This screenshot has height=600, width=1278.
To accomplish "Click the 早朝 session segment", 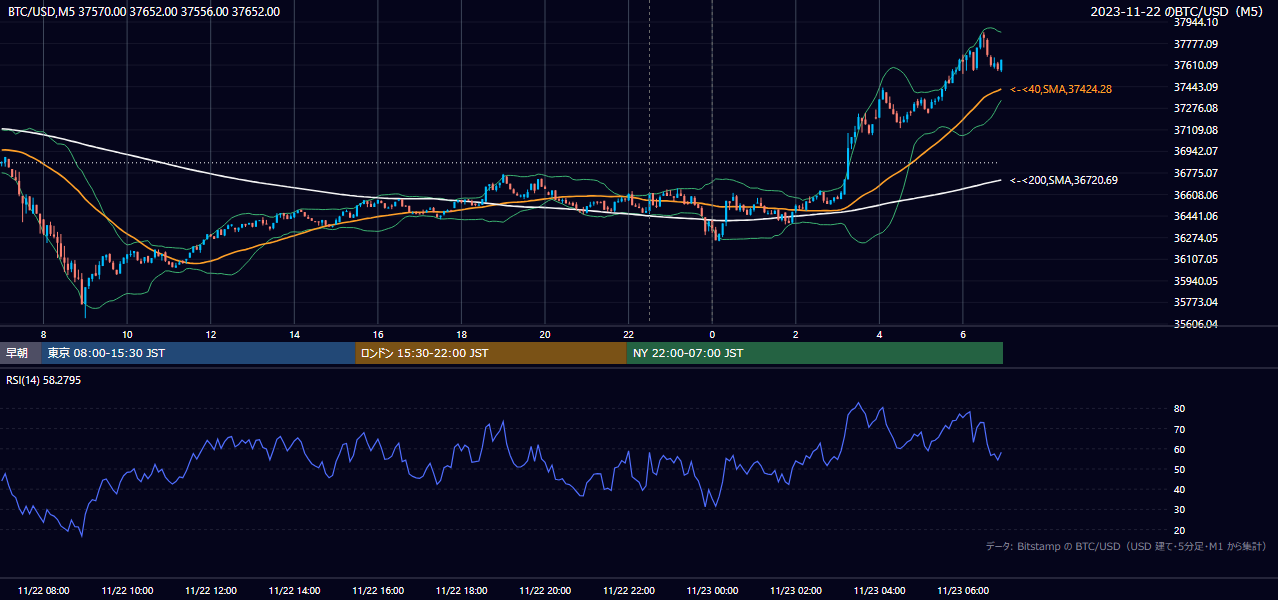I will (20, 353).
